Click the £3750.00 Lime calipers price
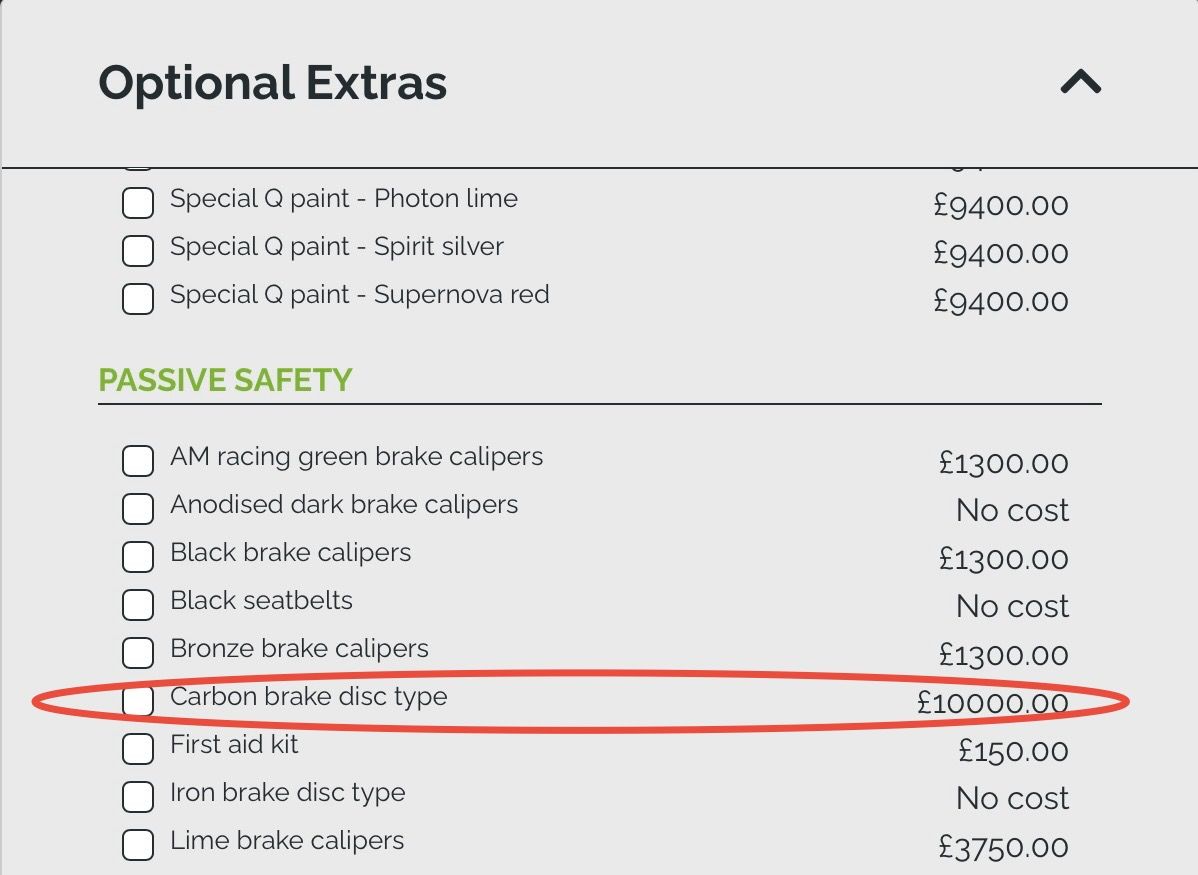The width and height of the screenshot is (1198, 875). (1003, 848)
